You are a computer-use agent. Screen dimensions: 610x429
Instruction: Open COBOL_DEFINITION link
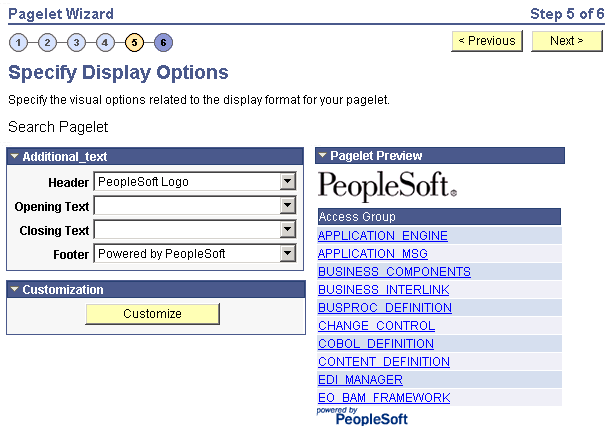[376, 344]
